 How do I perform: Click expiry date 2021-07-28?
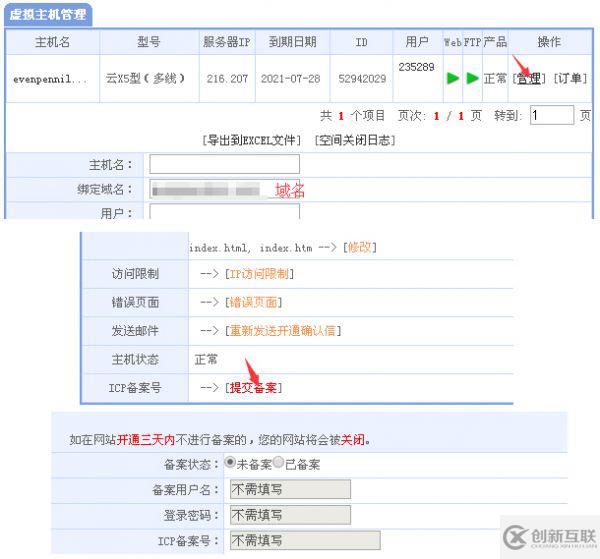290,79
